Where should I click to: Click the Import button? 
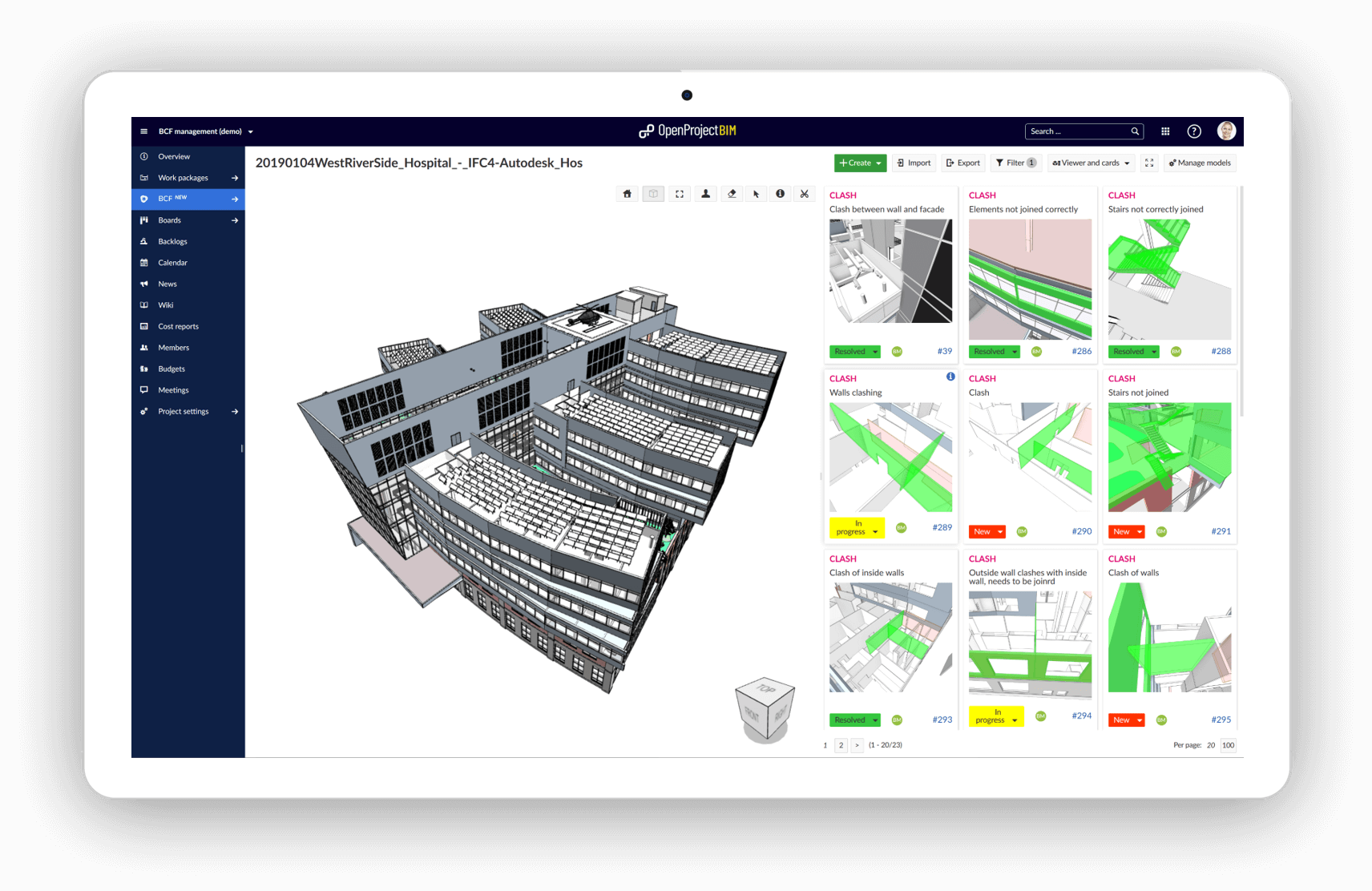(x=914, y=163)
